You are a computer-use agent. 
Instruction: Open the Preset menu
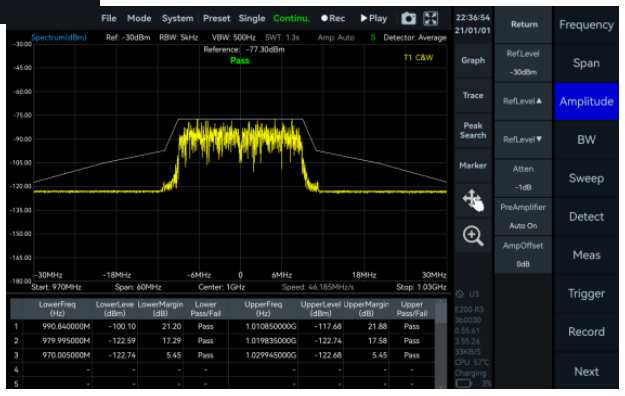(x=216, y=18)
